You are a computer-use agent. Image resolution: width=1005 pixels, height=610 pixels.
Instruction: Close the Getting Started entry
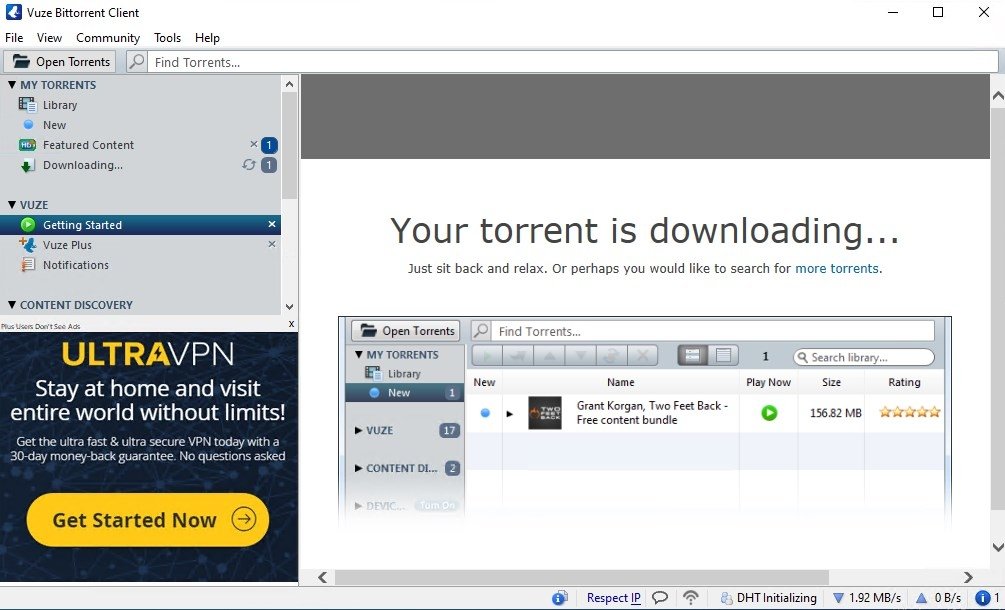click(272, 224)
